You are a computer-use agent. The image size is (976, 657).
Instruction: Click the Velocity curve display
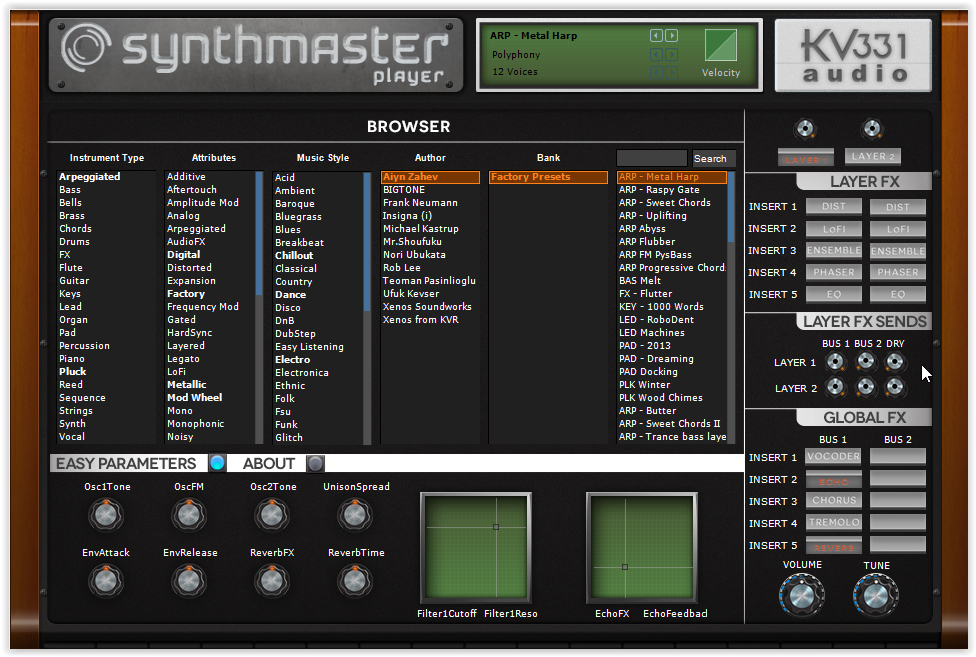point(721,45)
